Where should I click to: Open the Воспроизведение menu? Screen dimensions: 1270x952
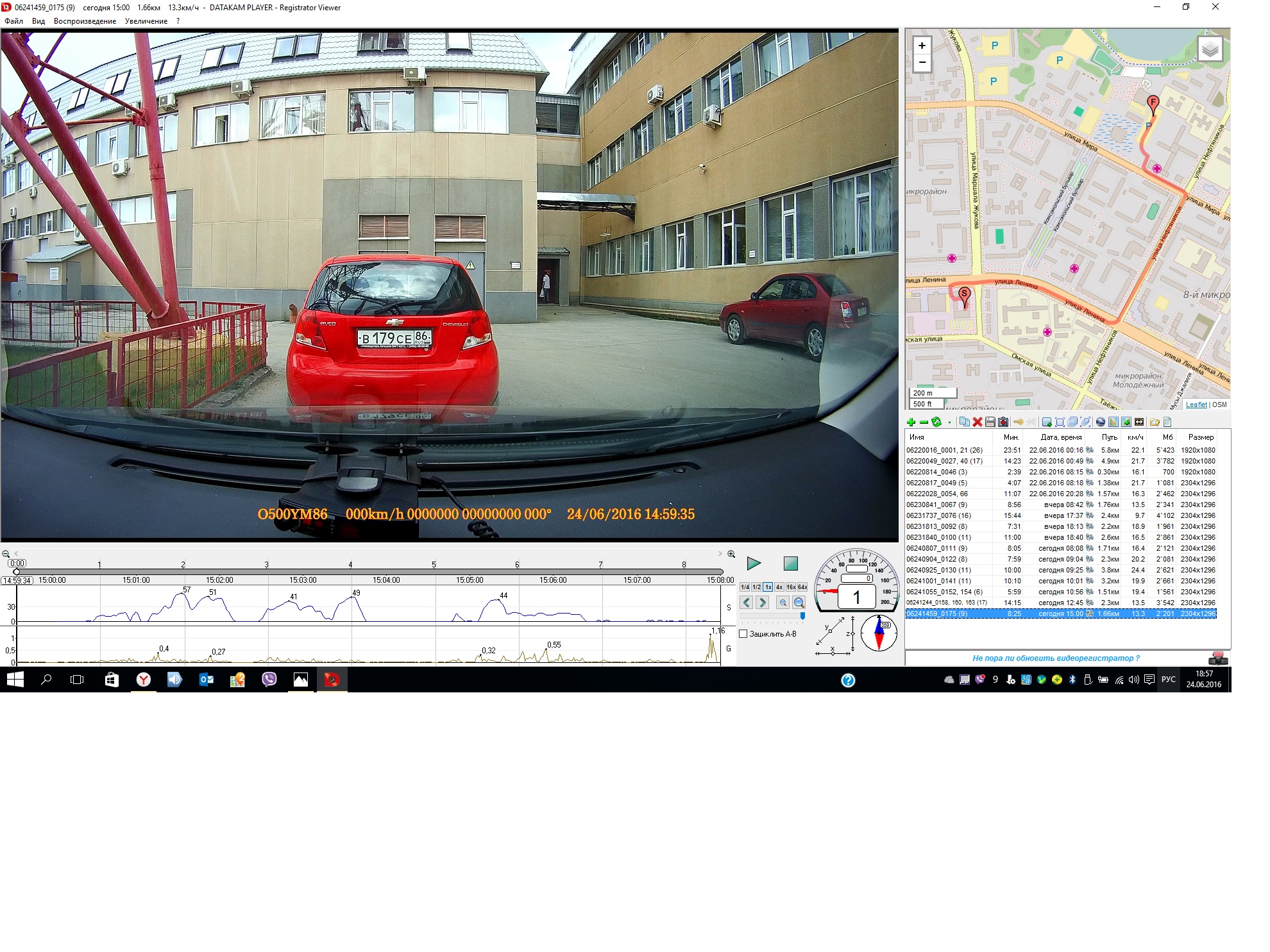(x=85, y=21)
